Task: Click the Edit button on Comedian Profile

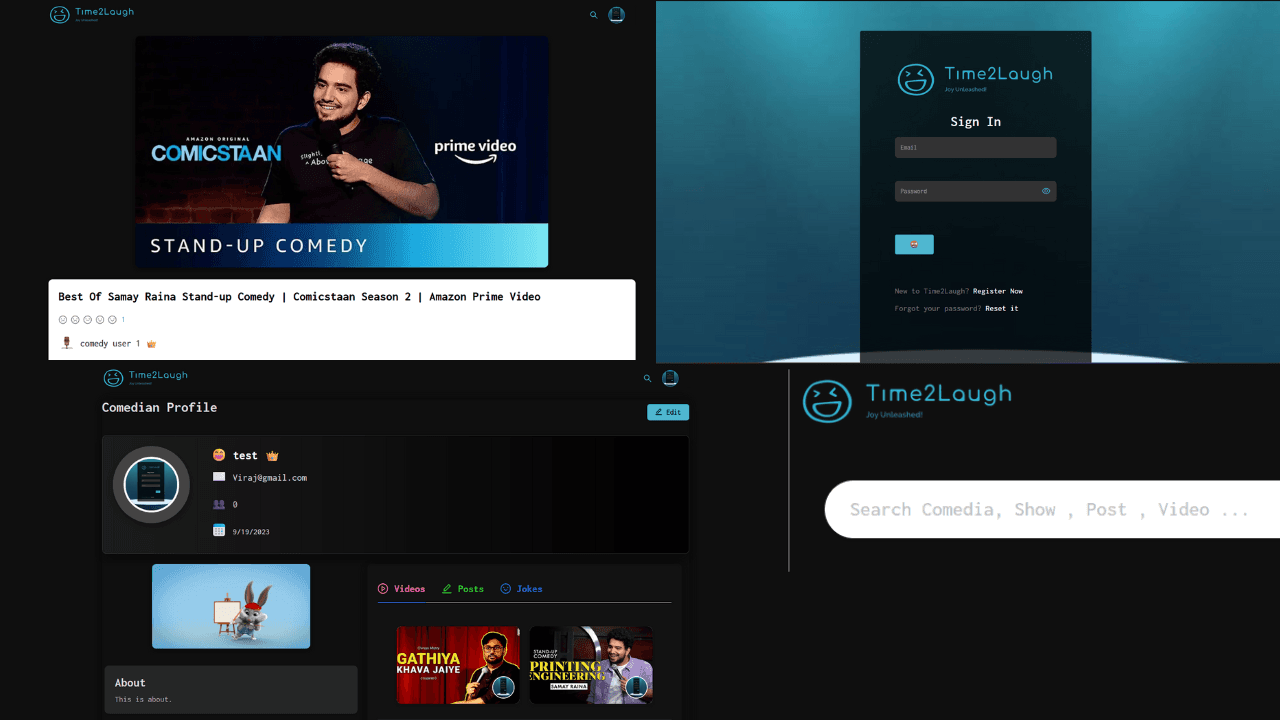Action: pyautogui.click(x=668, y=412)
